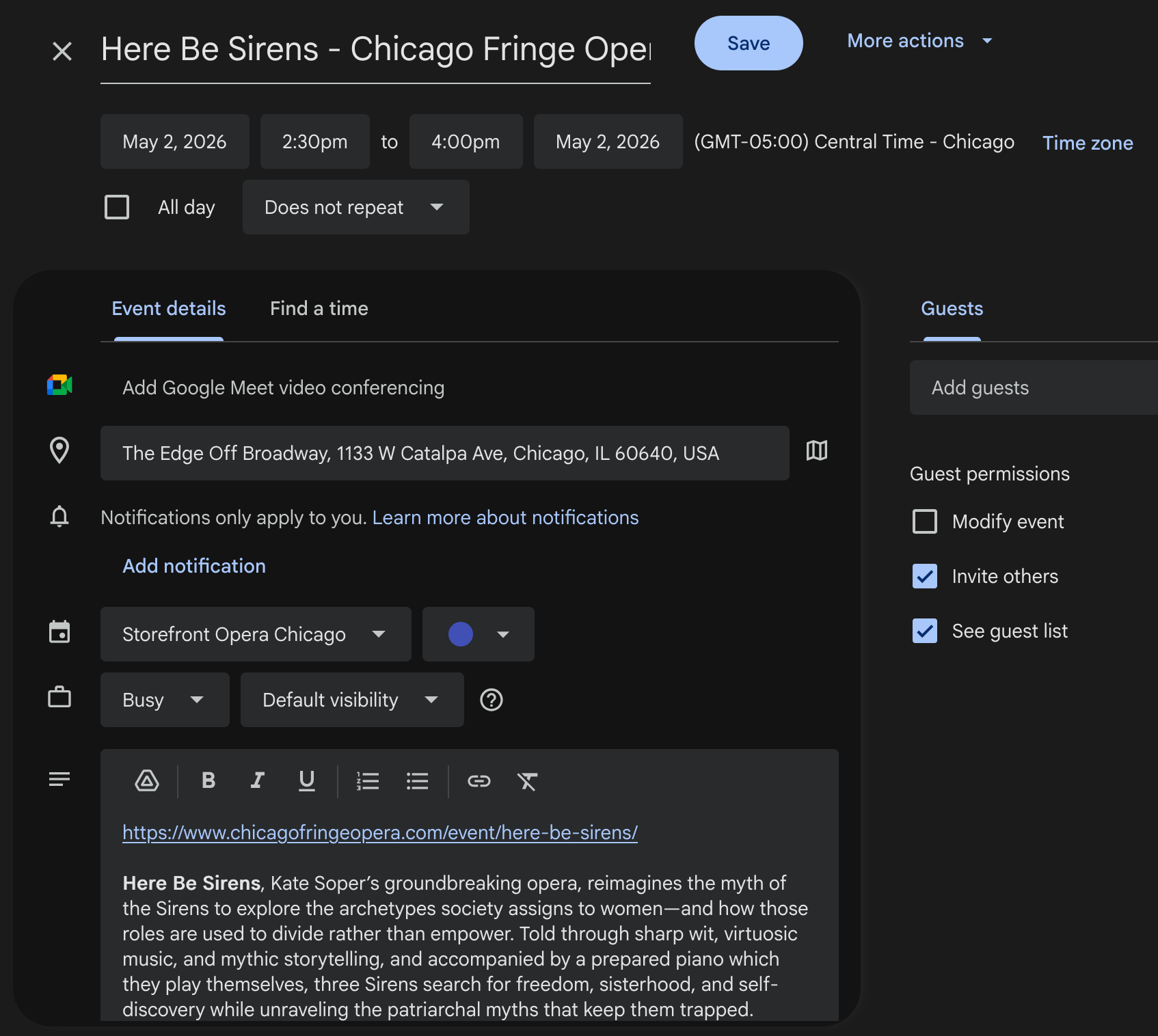1158x1036 pixels.
Task: Attach a Google Drive file icon
Action: (147, 780)
